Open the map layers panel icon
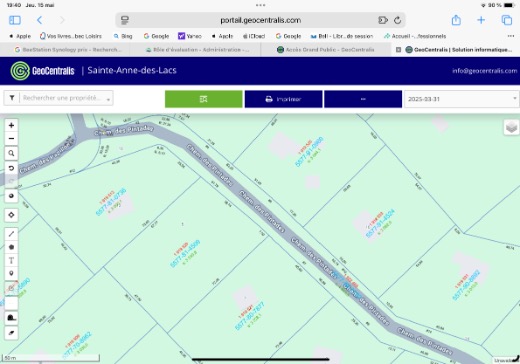This screenshot has height=364, width=520. coord(511,127)
